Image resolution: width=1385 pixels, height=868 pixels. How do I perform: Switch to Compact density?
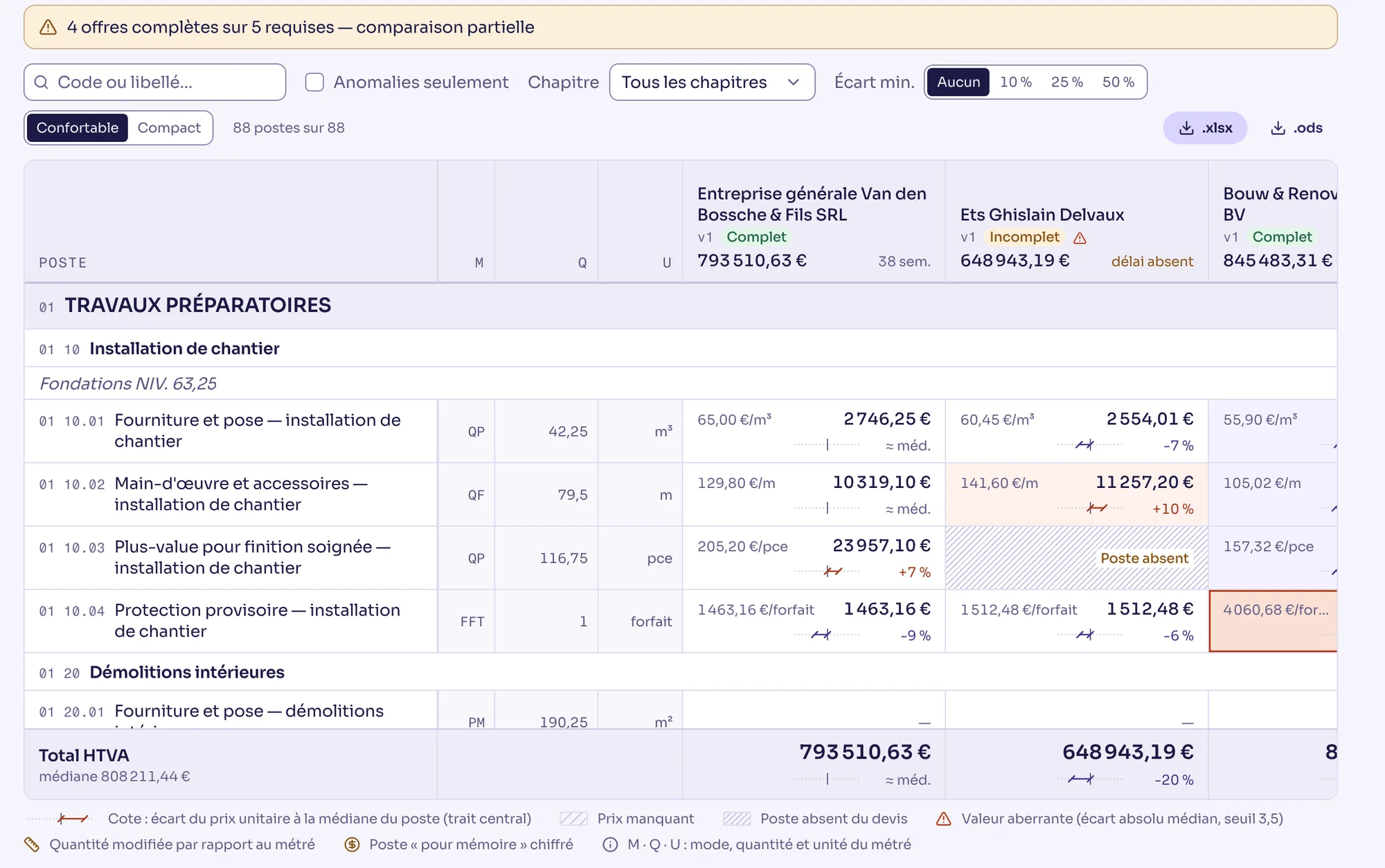(169, 128)
